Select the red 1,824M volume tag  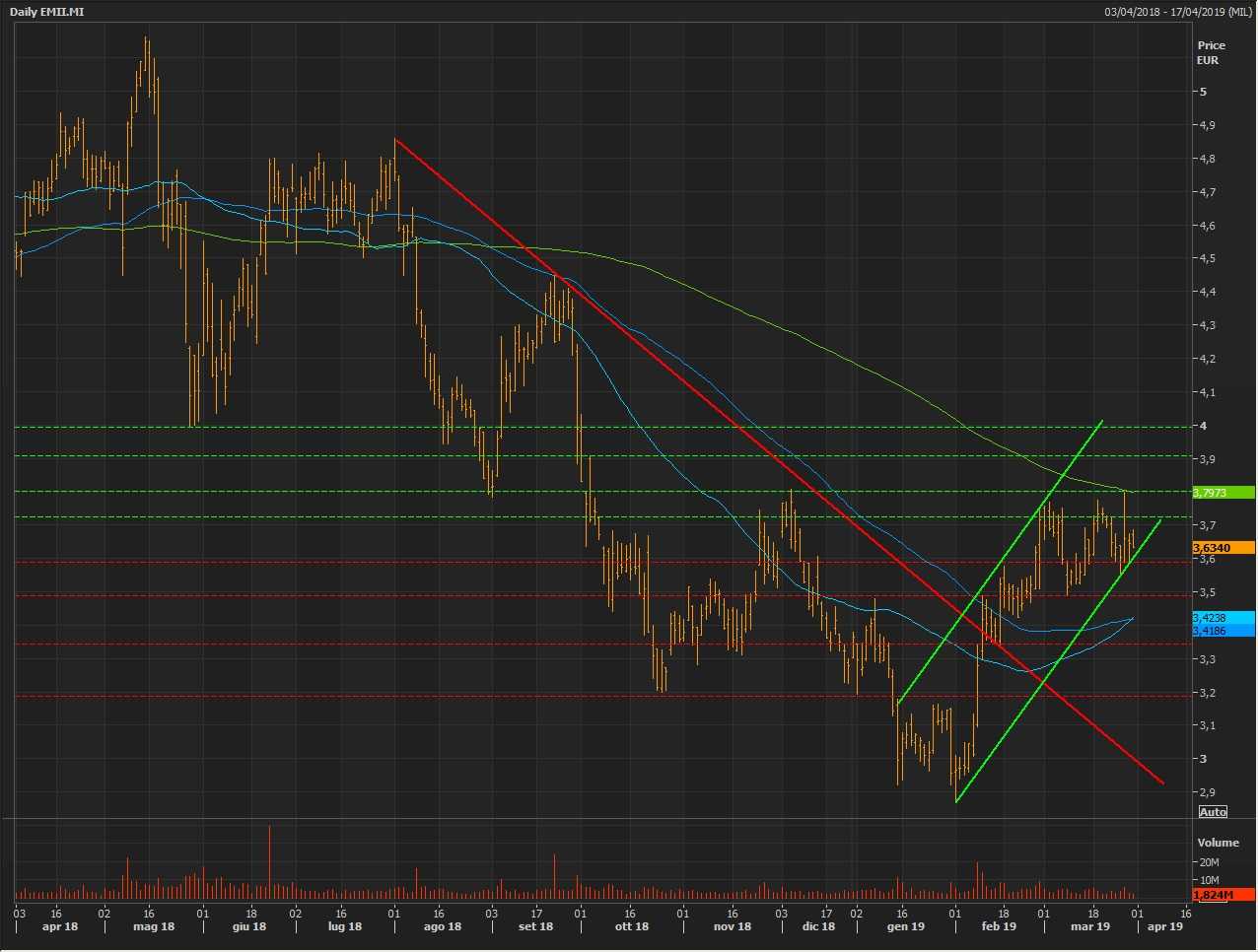(x=1223, y=894)
